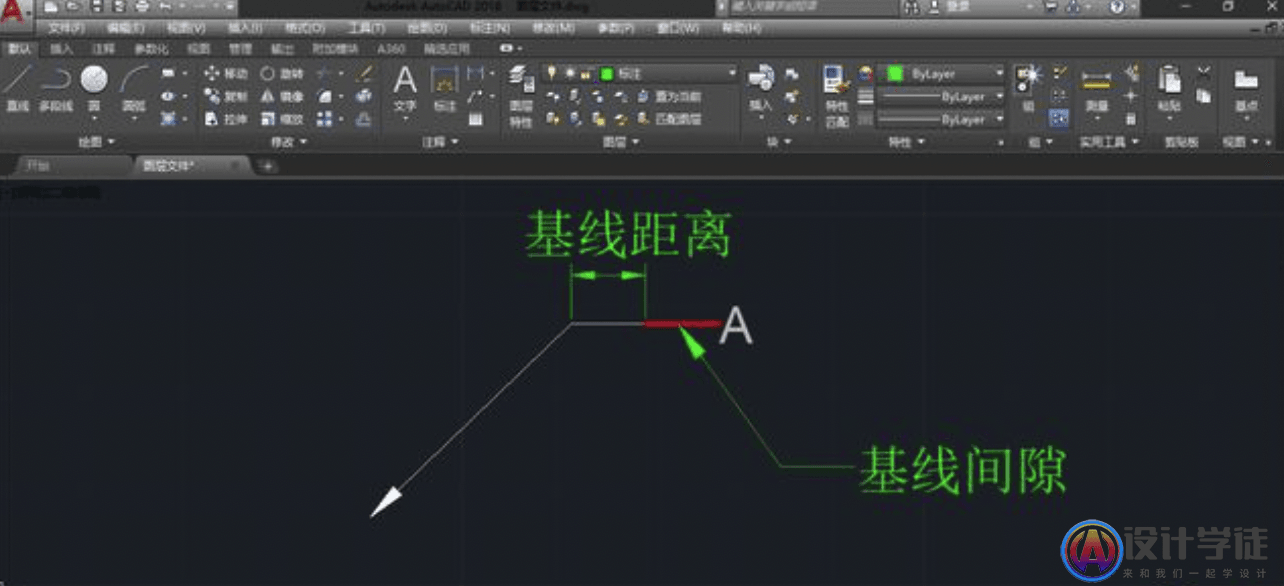Choose the 旋转 (Rotate) command
The width and height of the screenshot is (1284, 586).
tap(282, 74)
